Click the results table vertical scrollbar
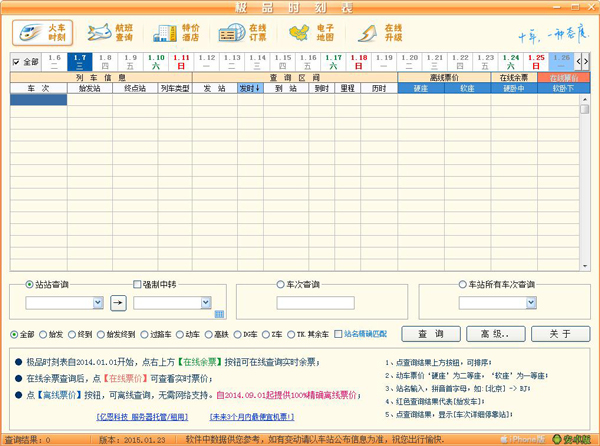This screenshot has width=600, height=446. tap(585, 180)
